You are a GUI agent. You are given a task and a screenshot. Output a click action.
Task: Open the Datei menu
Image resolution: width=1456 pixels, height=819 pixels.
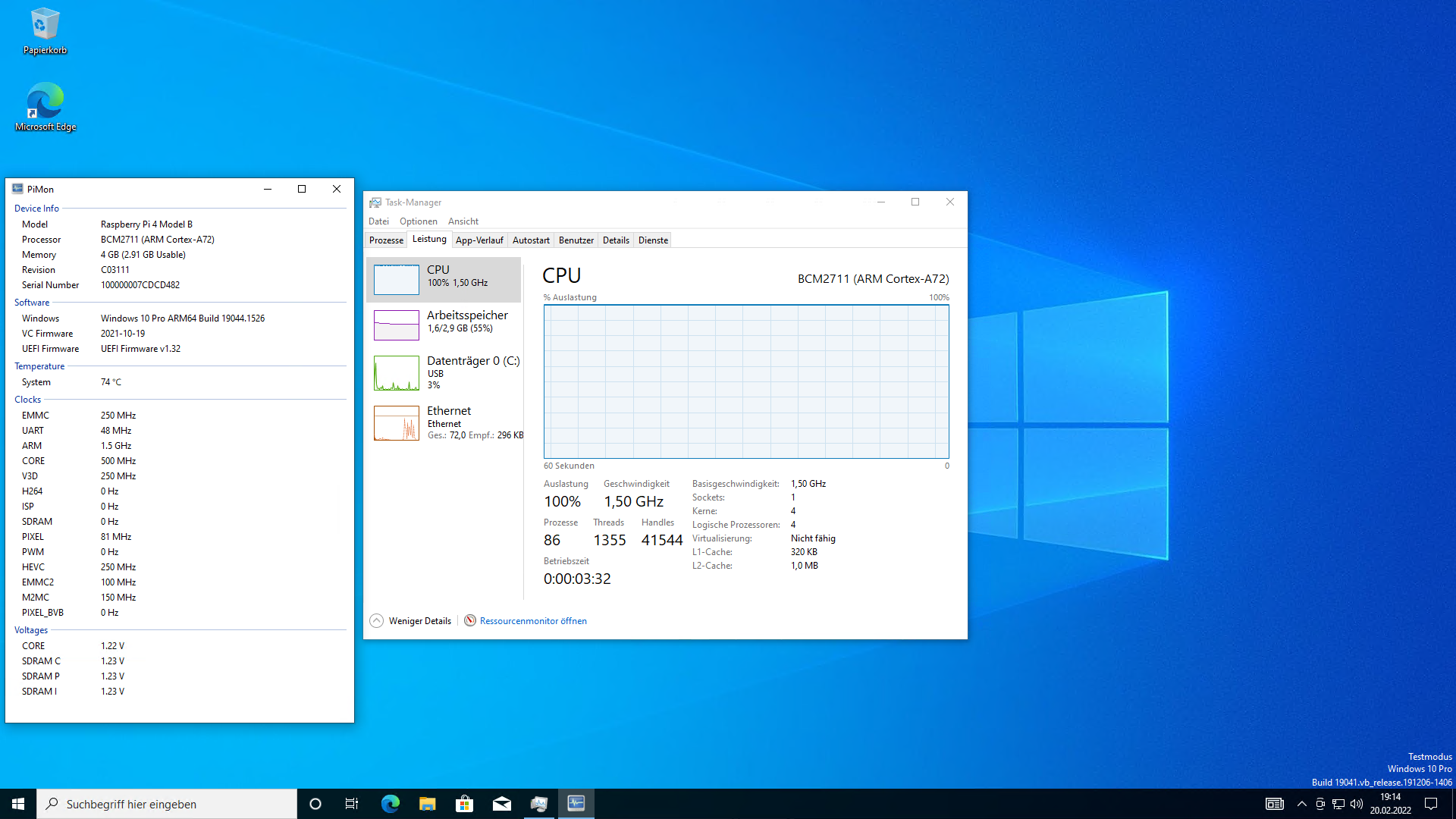tap(378, 221)
